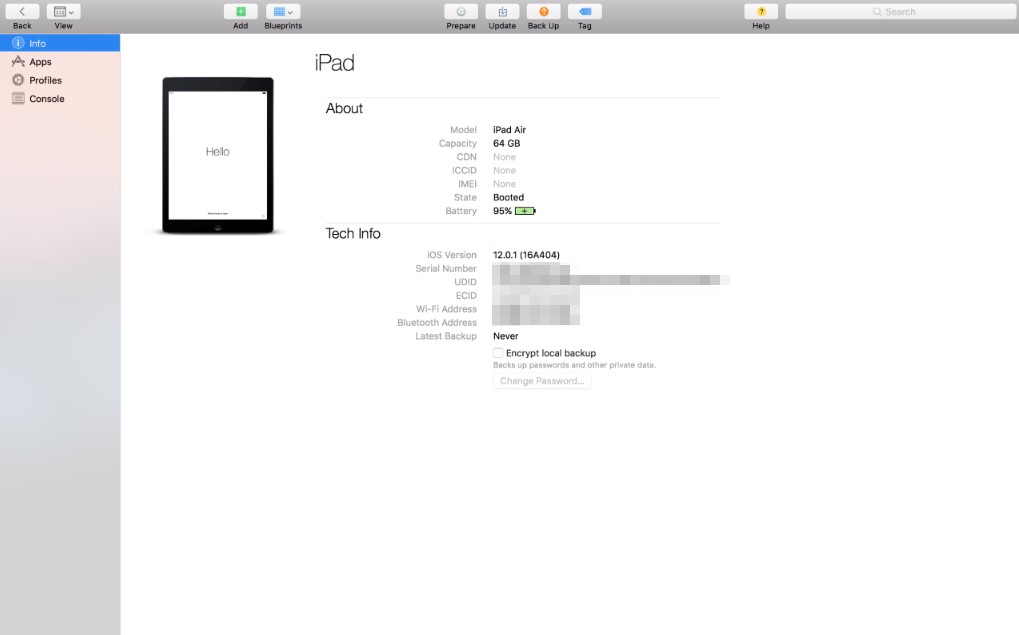
Task: Open the Apps sidebar section
Action: click(x=40, y=62)
